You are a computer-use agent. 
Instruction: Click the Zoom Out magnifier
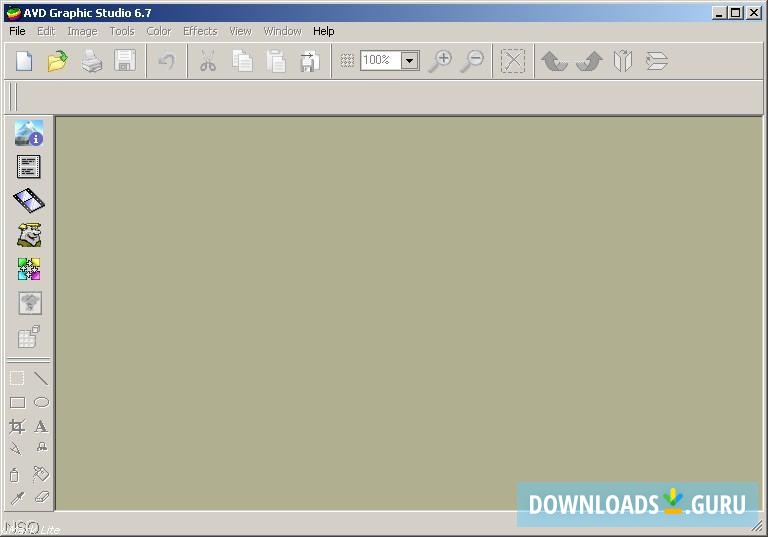coord(473,61)
